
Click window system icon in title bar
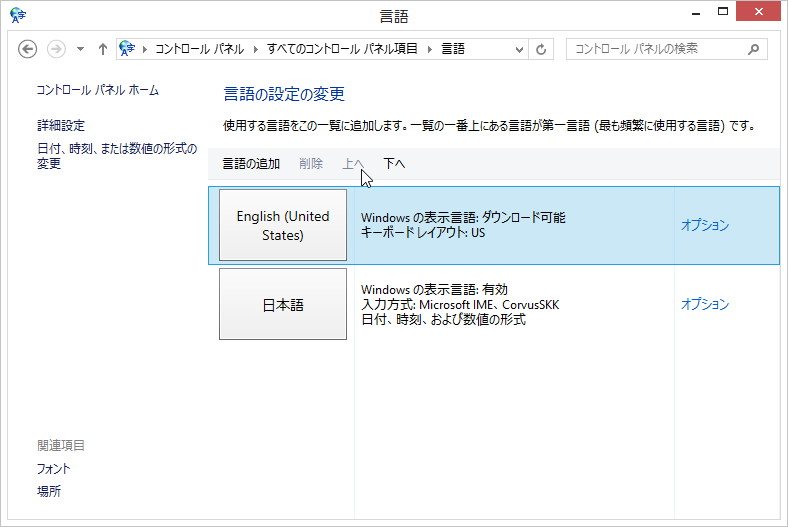pos(18,15)
